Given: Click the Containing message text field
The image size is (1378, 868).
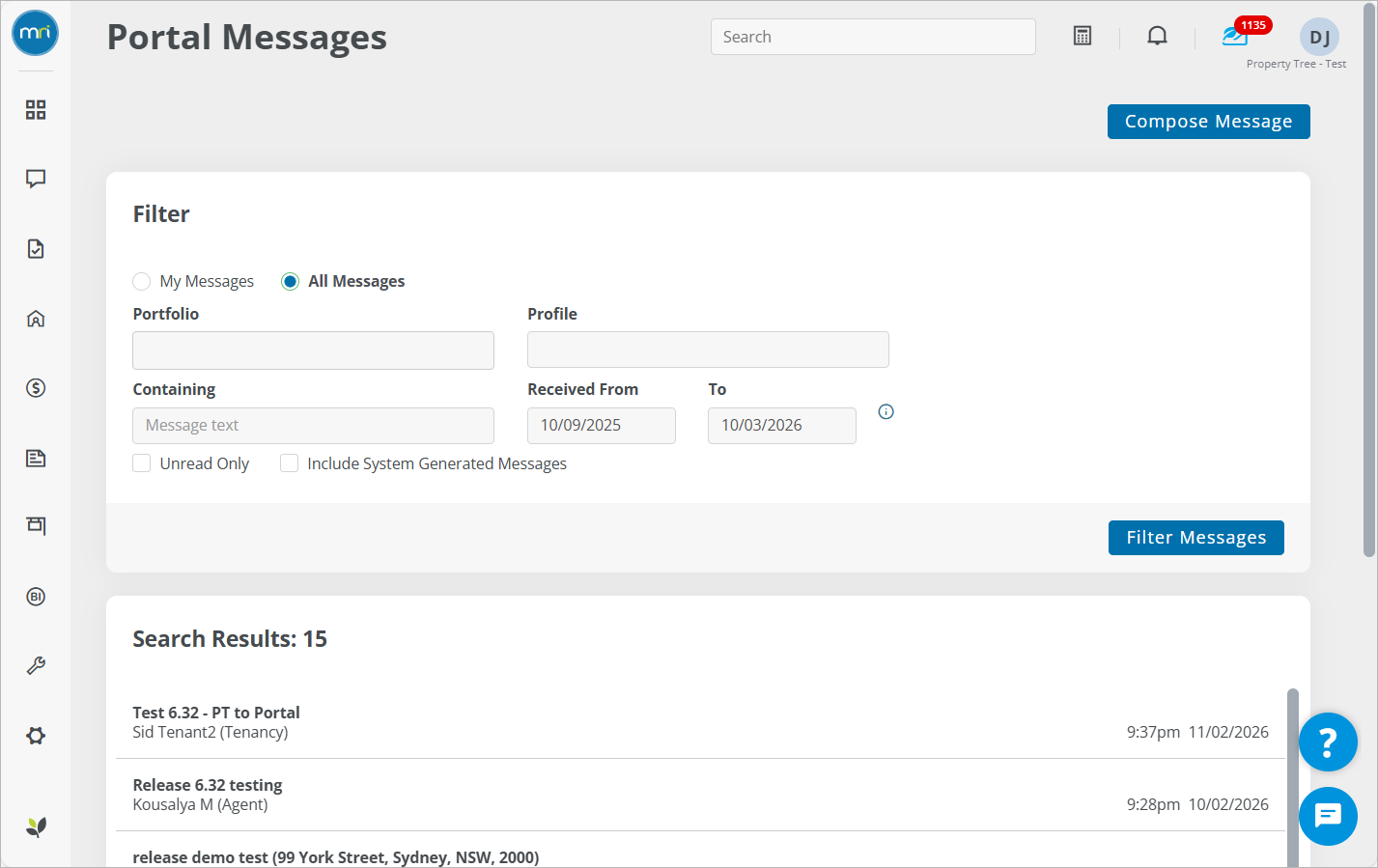Looking at the screenshot, I should [x=313, y=426].
